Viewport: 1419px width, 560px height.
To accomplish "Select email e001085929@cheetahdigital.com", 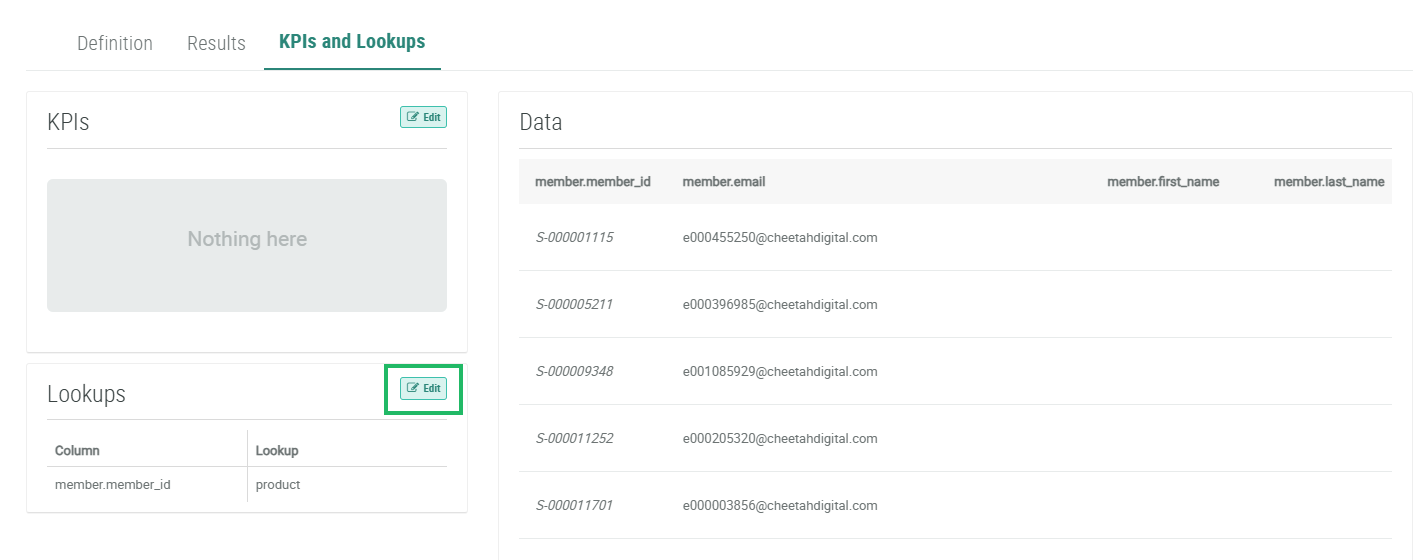I will pos(779,371).
